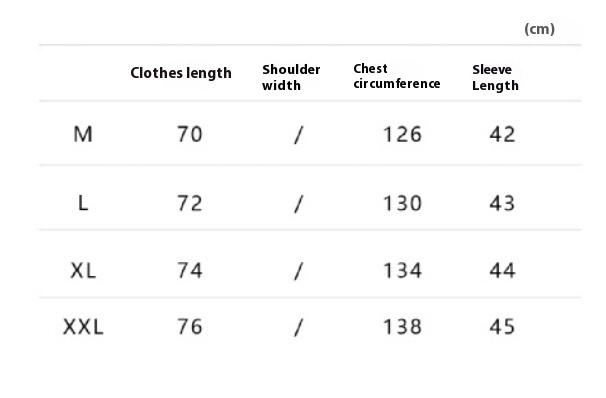Select clothes length value 70

[190, 134]
